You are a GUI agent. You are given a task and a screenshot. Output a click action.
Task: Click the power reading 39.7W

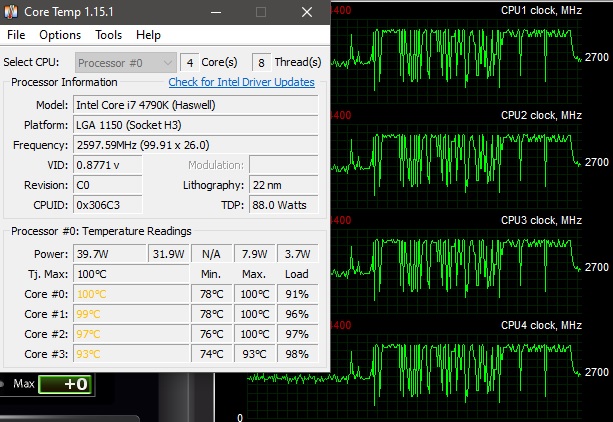(109, 254)
